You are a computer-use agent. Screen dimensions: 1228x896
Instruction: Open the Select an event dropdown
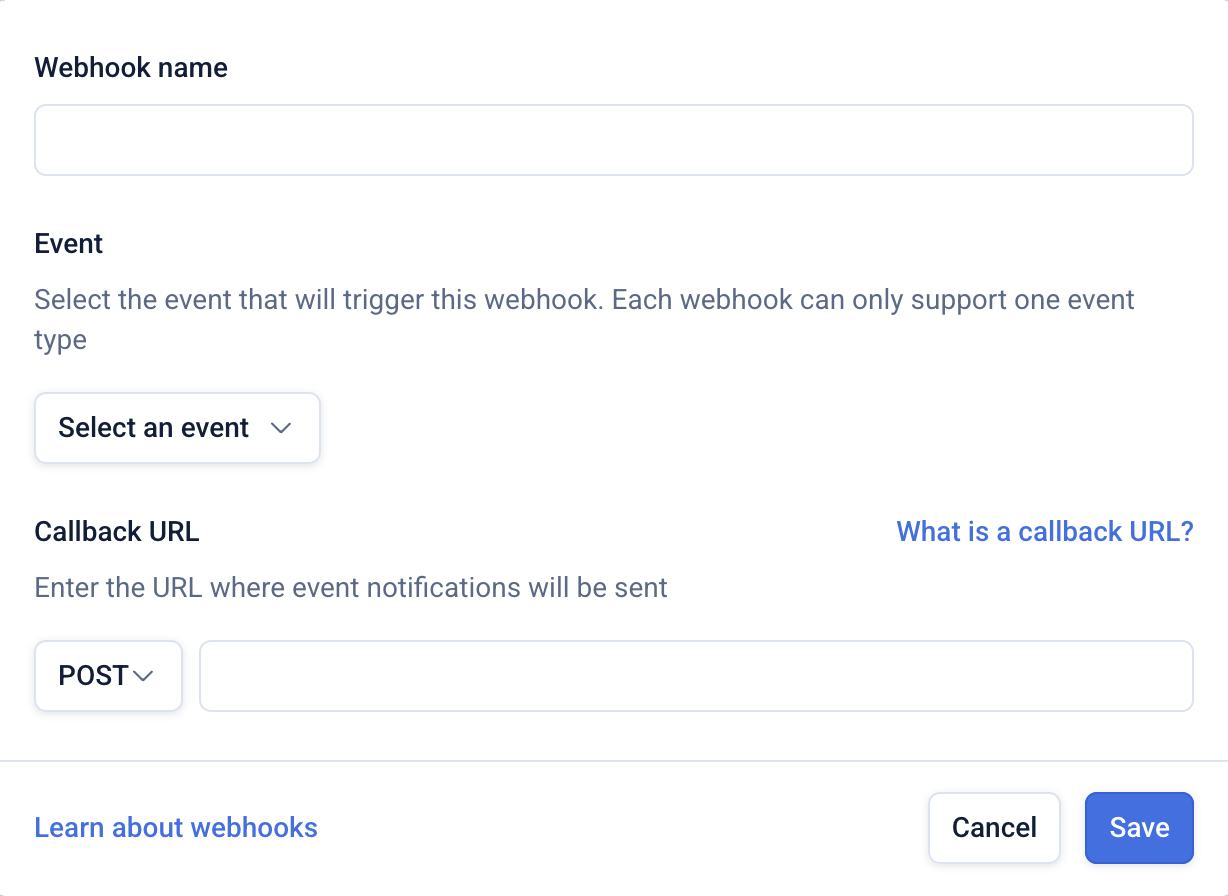point(177,428)
